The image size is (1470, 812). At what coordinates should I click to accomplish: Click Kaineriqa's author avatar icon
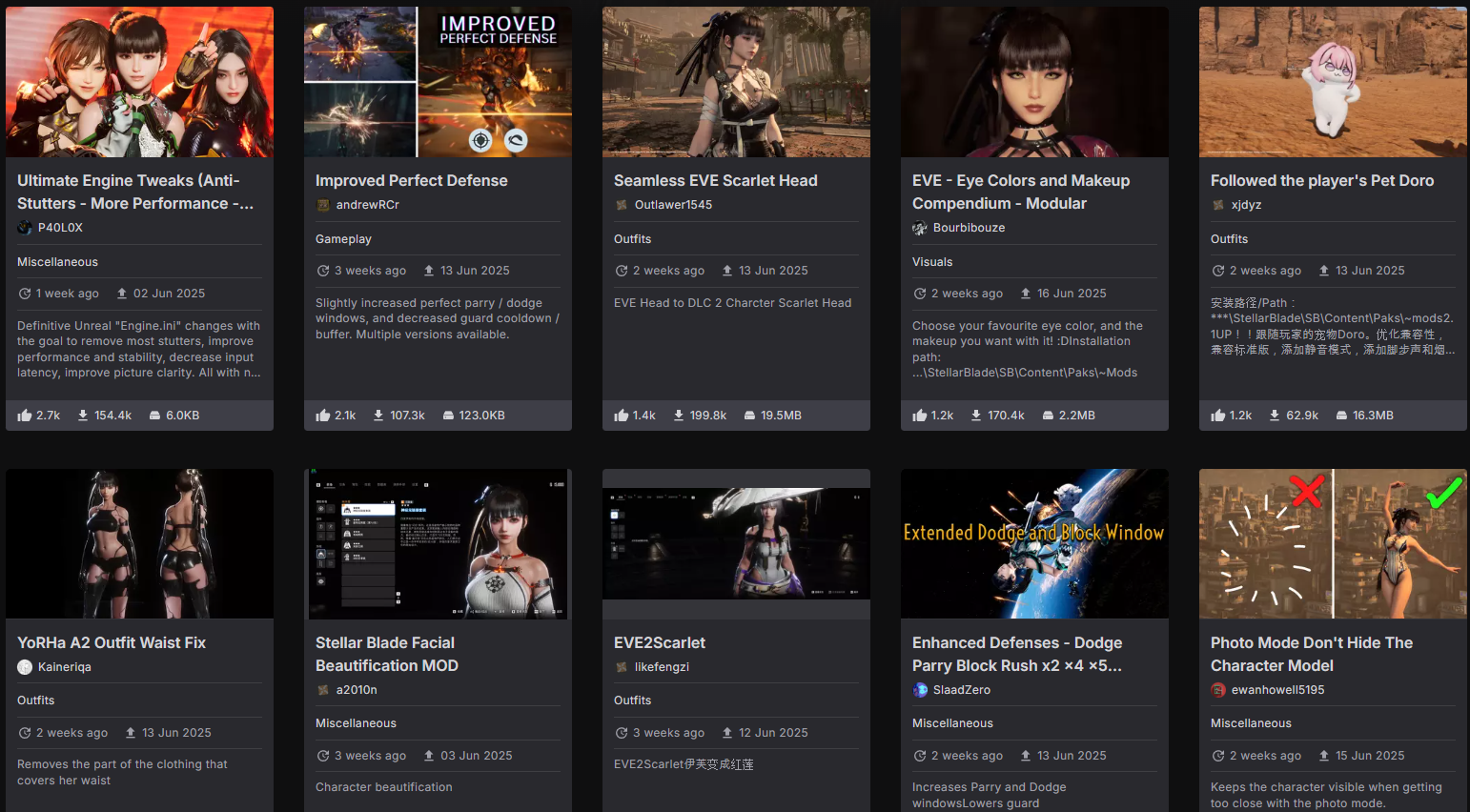click(x=25, y=667)
